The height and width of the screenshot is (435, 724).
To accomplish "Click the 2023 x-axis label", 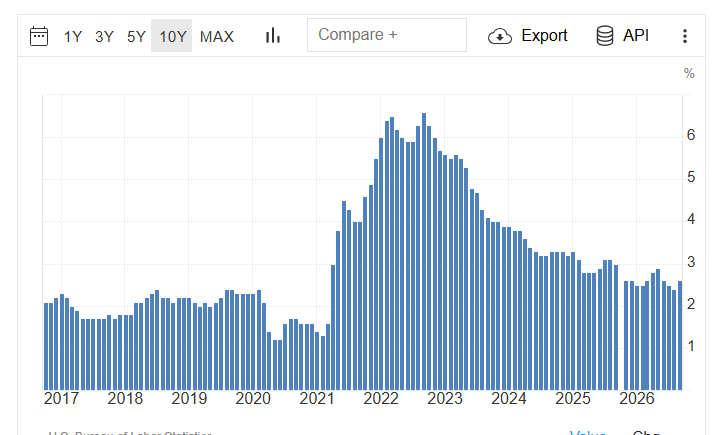I will [x=445, y=399].
